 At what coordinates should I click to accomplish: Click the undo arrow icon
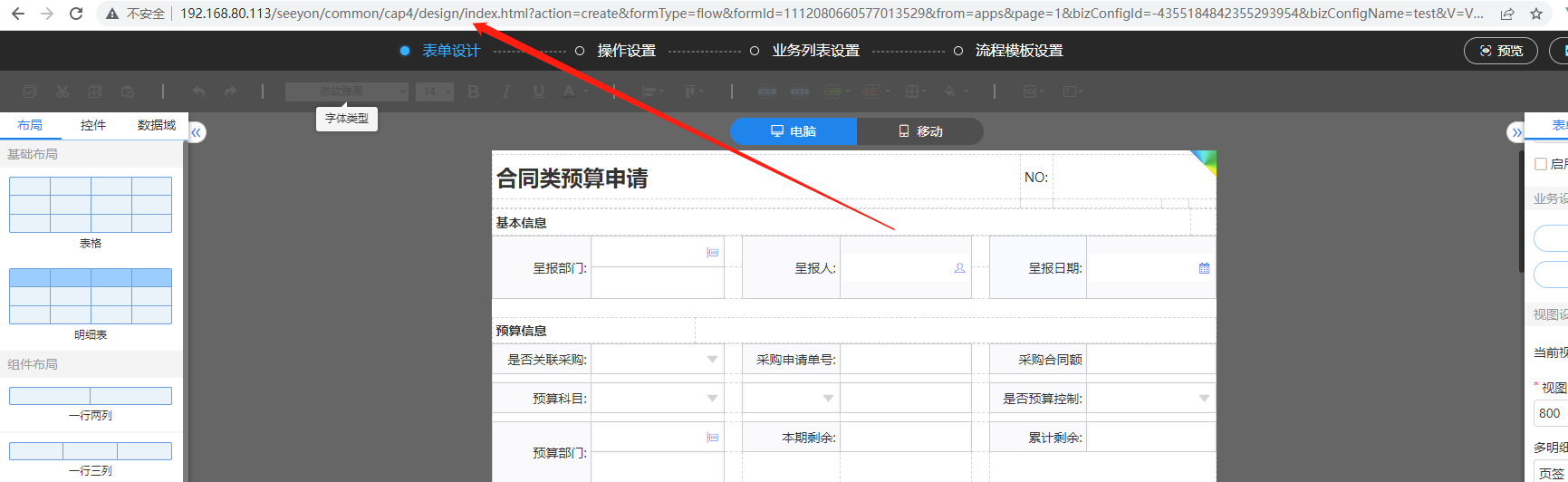pos(198,92)
